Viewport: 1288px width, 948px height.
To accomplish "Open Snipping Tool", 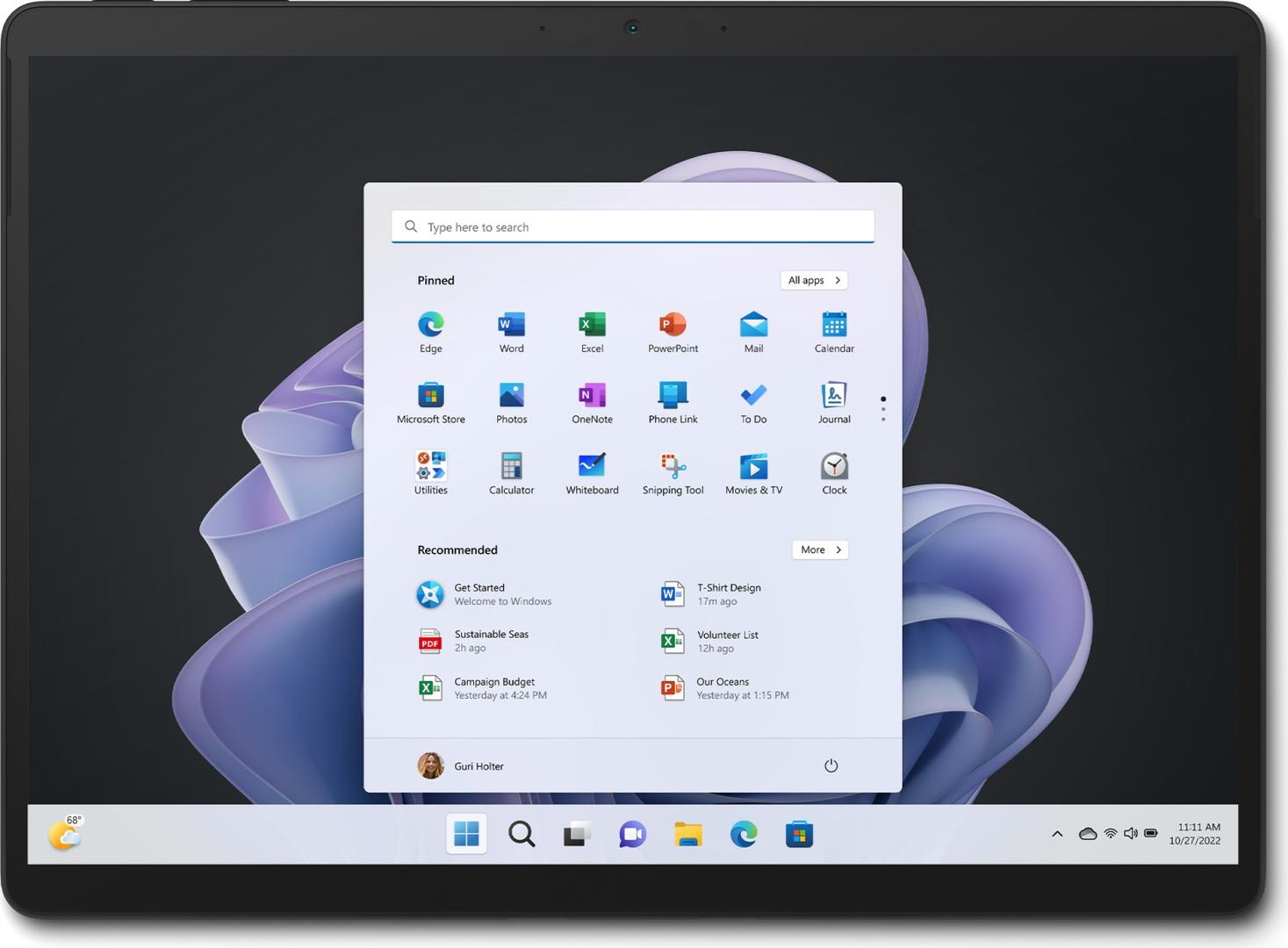I will coord(673,474).
